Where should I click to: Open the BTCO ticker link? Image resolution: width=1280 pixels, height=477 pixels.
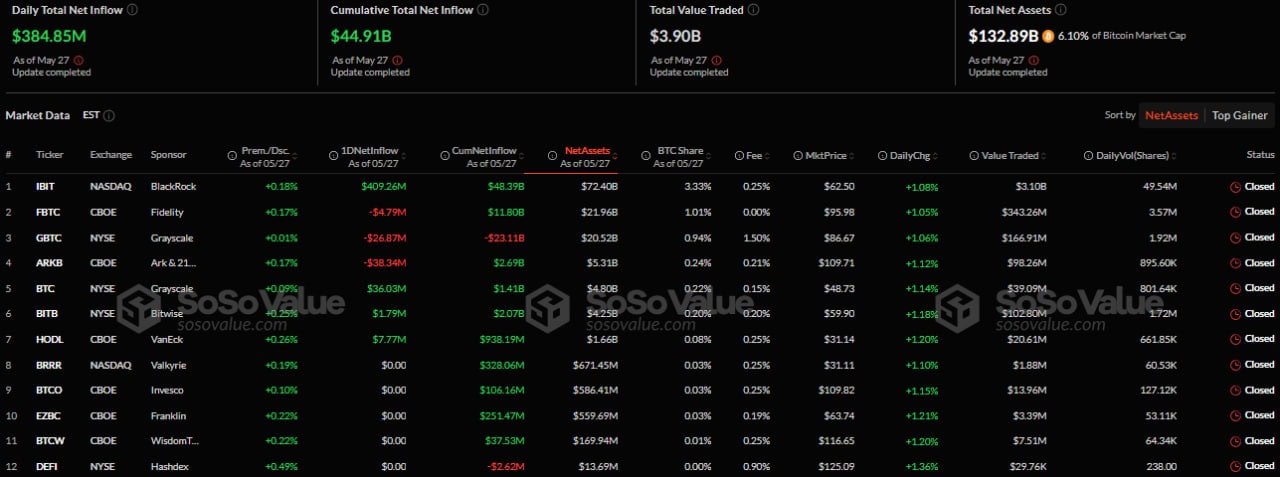pyautogui.click(x=49, y=390)
